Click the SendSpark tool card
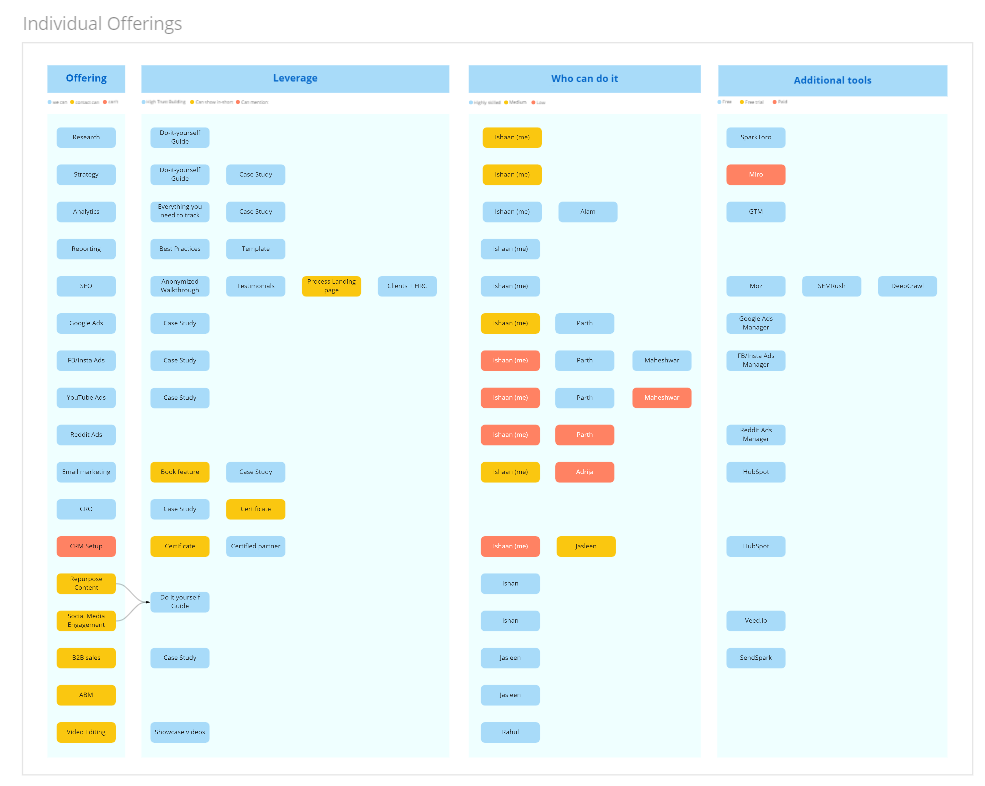The width and height of the screenshot is (985, 786). pos(756,658)
